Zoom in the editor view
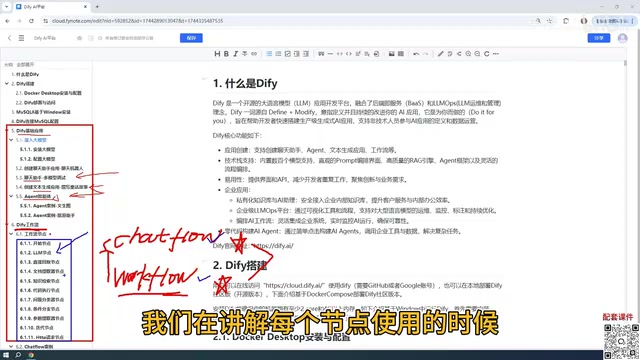640x360 pixels. point(468,54)
